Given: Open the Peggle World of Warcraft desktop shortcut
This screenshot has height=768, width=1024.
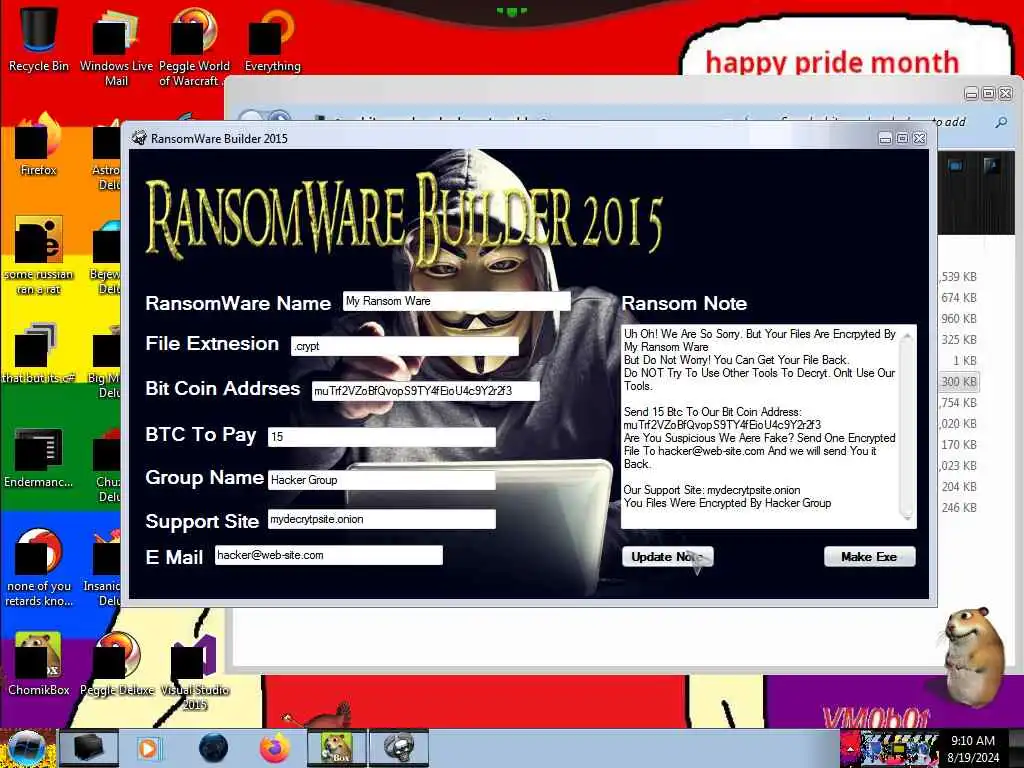Looking at the screenshot, I should [x=194, y=47].
